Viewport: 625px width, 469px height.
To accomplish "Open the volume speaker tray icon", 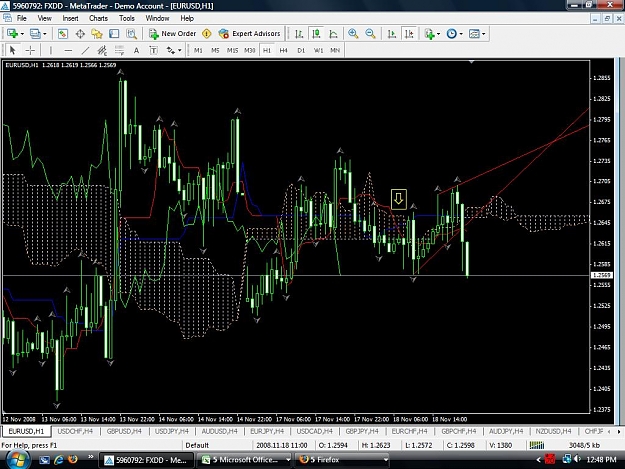I will tap(578, 459).
